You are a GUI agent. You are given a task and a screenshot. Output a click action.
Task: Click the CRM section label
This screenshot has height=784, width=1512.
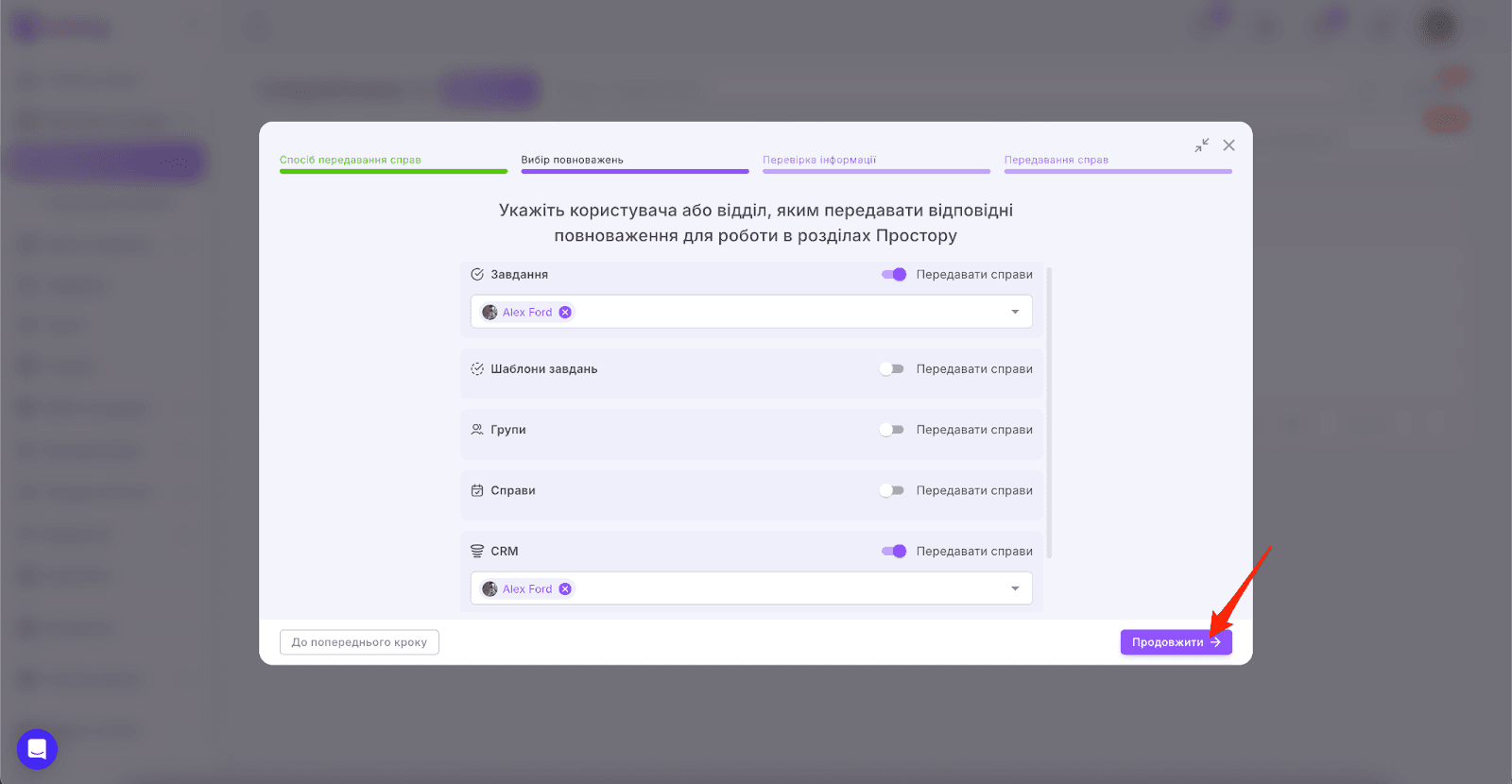click(x=505, y=552)
